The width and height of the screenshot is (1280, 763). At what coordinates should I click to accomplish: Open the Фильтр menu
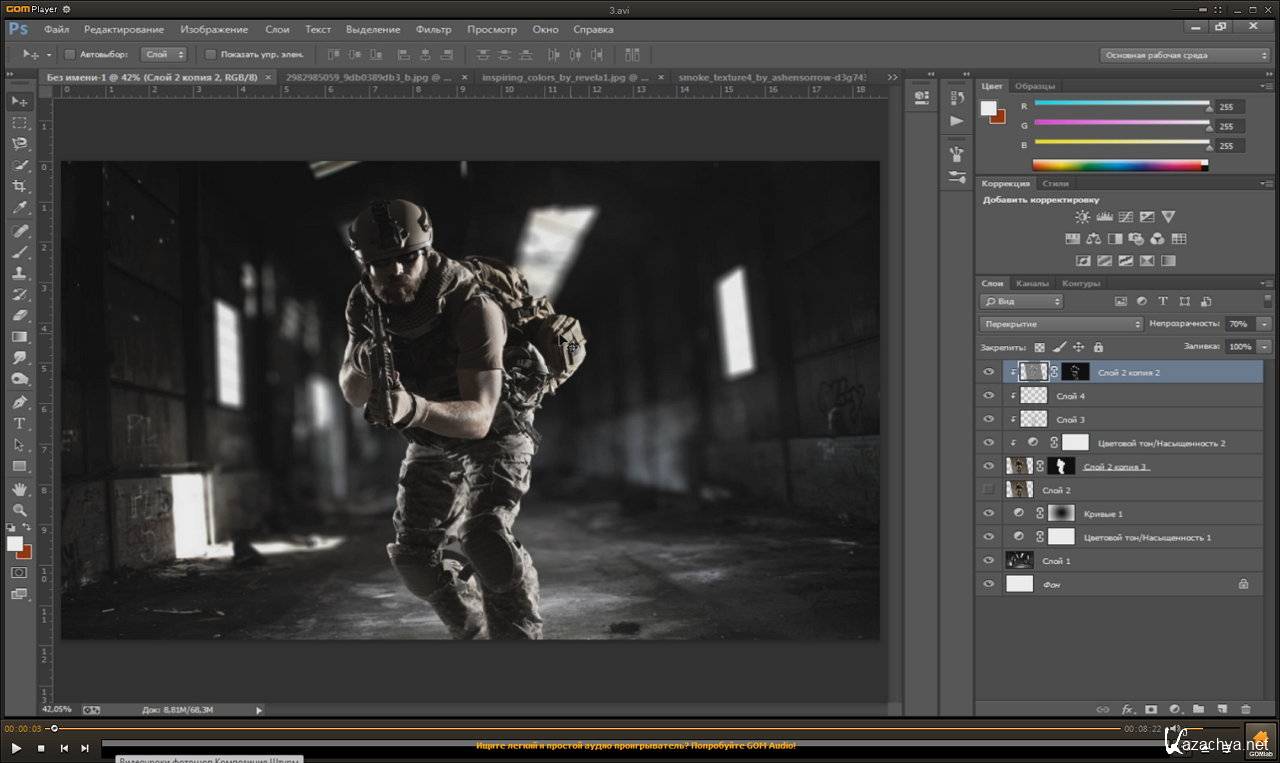pos(433,30)
